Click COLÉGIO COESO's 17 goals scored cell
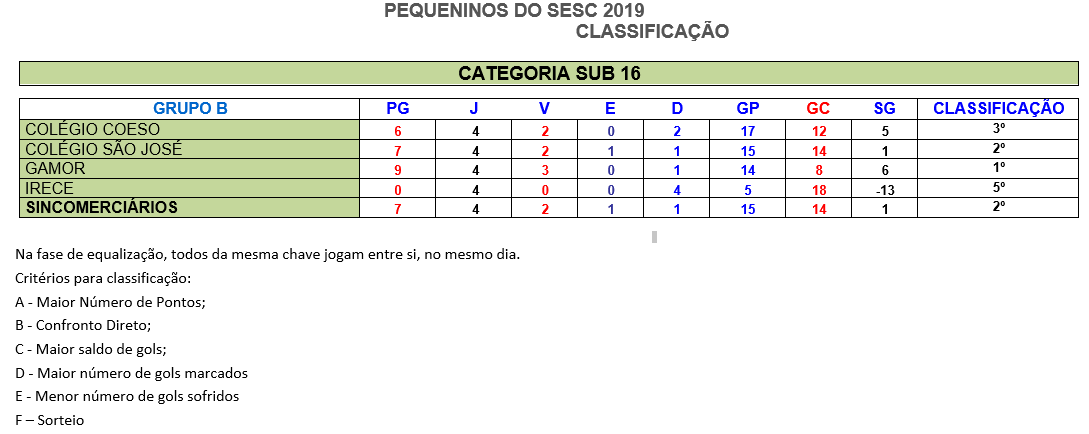 (x=747, y=131)
